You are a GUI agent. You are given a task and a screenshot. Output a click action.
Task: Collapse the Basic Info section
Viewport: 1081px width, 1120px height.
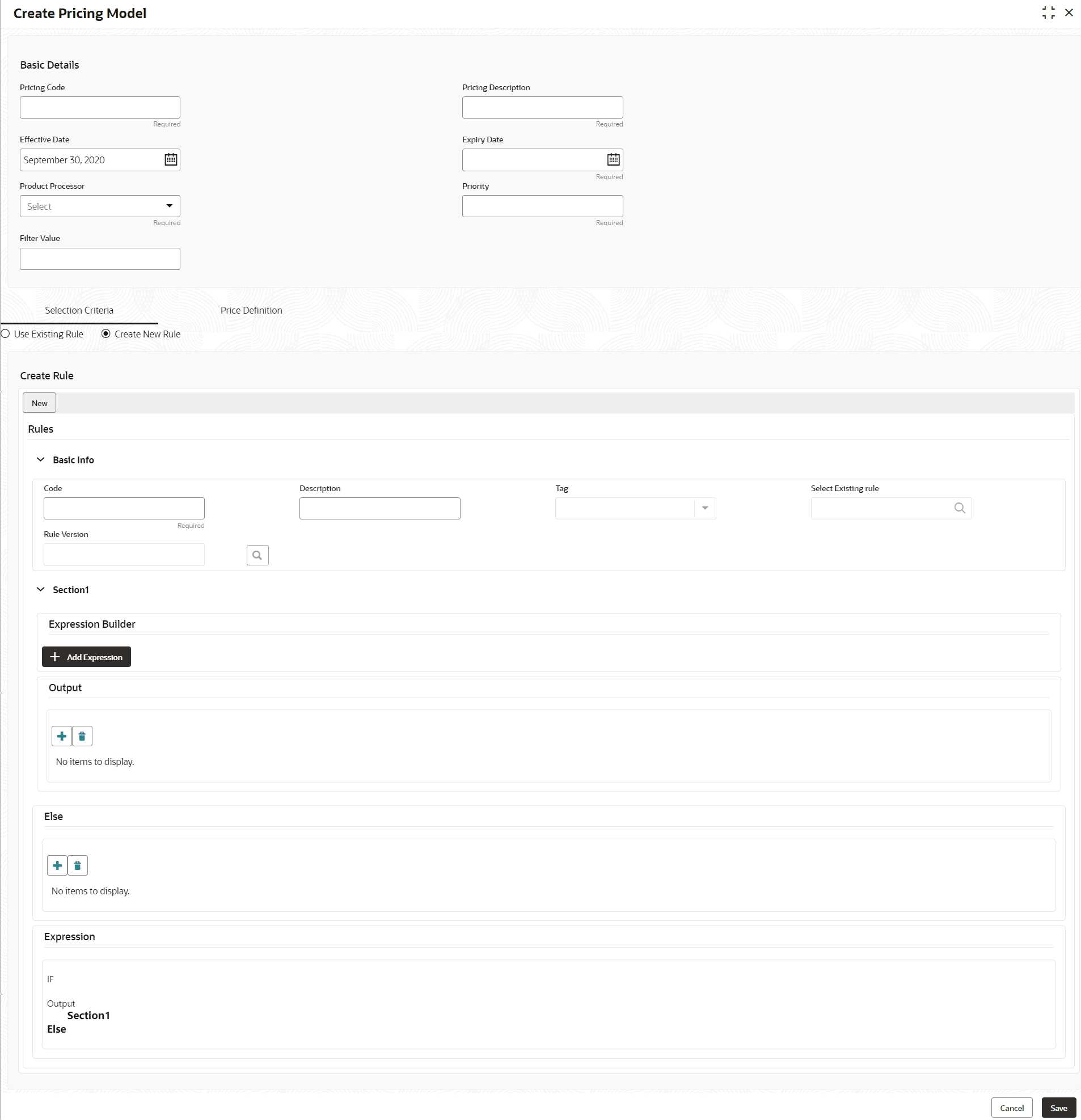[x=41, y=459]
